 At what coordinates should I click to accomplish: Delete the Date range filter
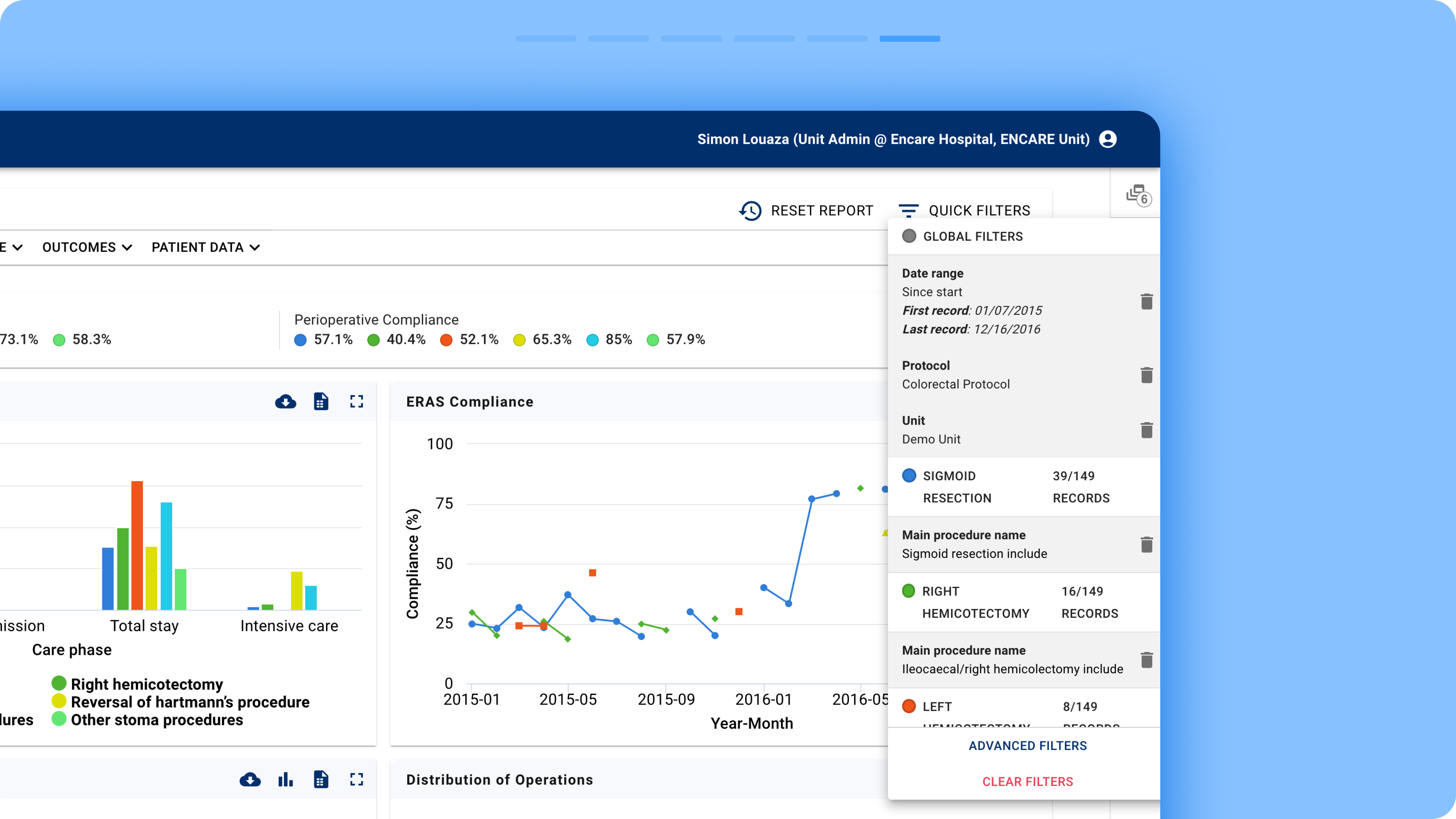[1146, 301]
